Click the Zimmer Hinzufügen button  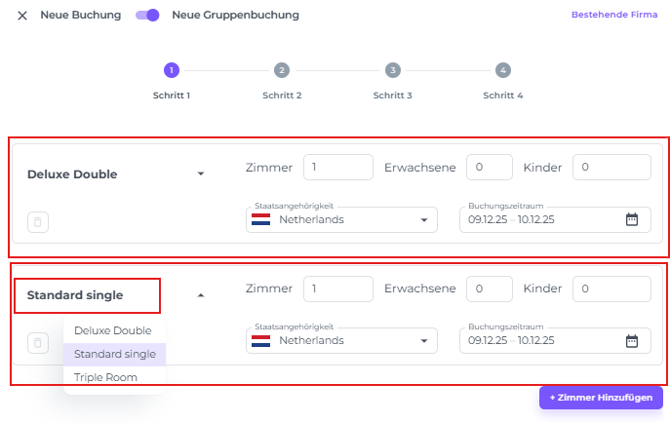coord(600,398)
